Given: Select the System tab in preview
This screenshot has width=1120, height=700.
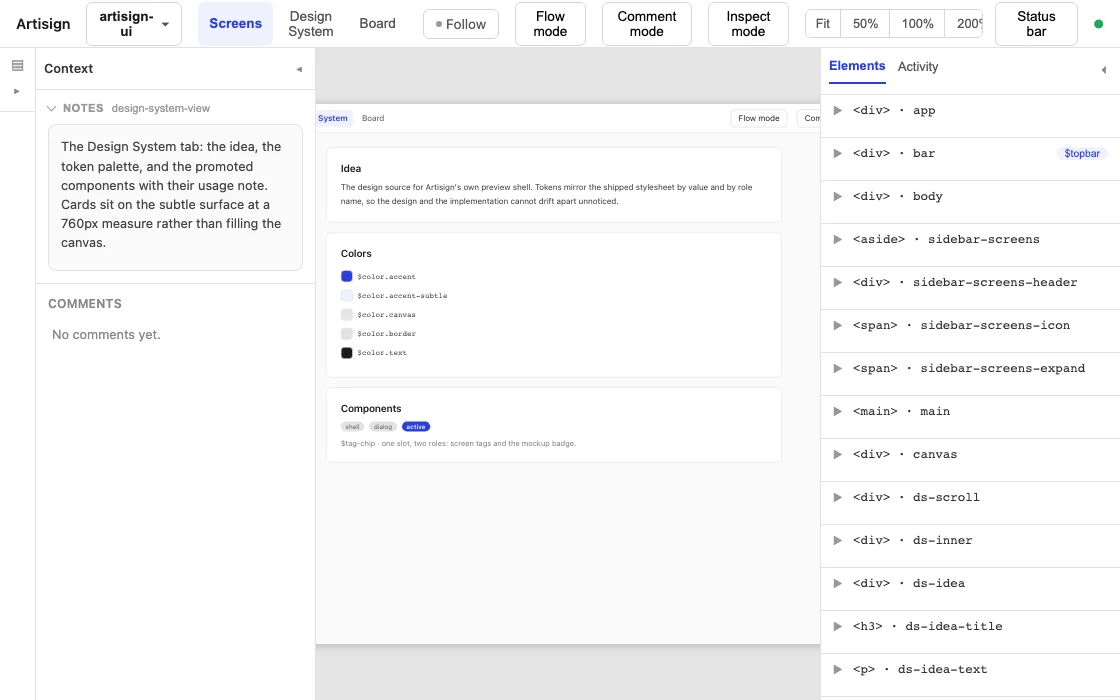Looking at the screenshot, I should click(333, 119).
